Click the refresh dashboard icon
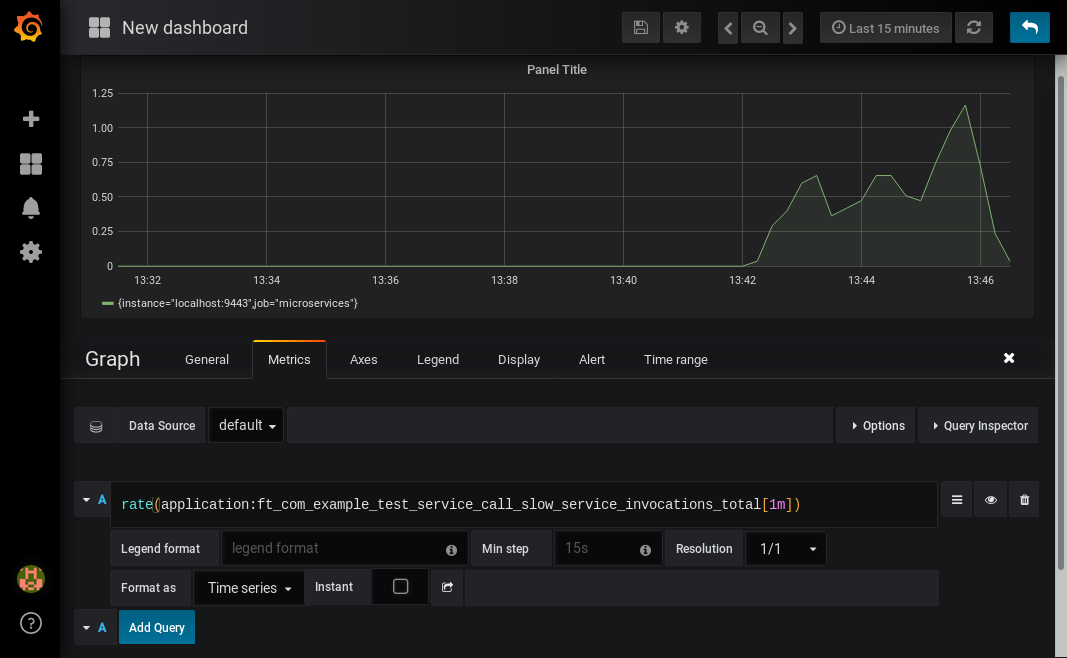 [x=974, y=28]
